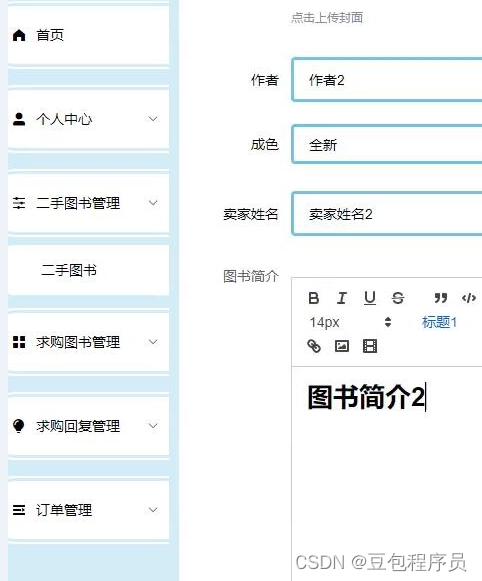Expand the 求购图书管理 menu chevron

(x=153, y=342)
